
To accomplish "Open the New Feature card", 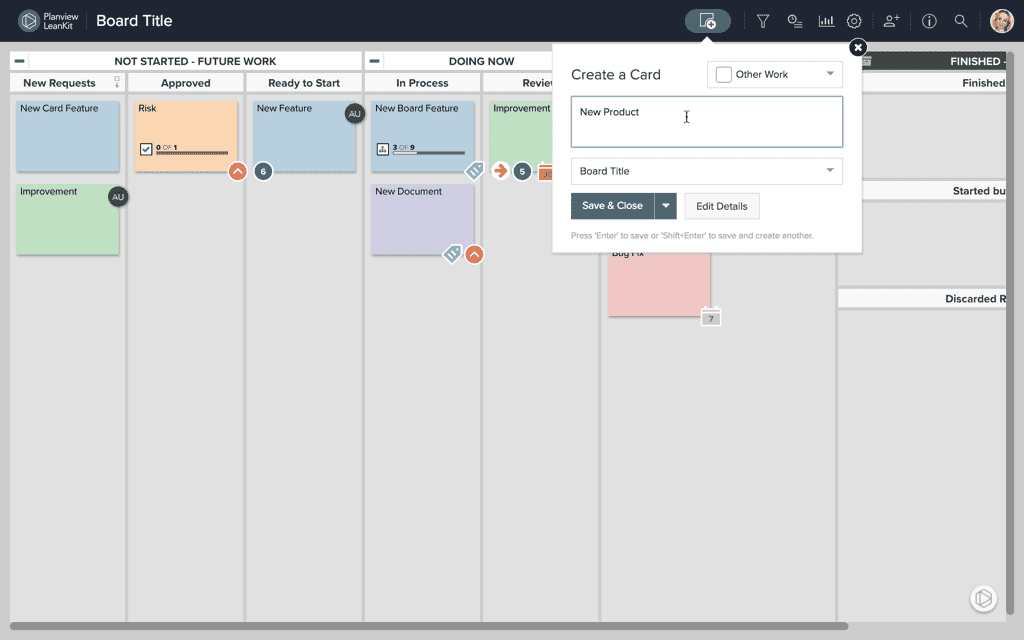I will [x=304, y=136].
